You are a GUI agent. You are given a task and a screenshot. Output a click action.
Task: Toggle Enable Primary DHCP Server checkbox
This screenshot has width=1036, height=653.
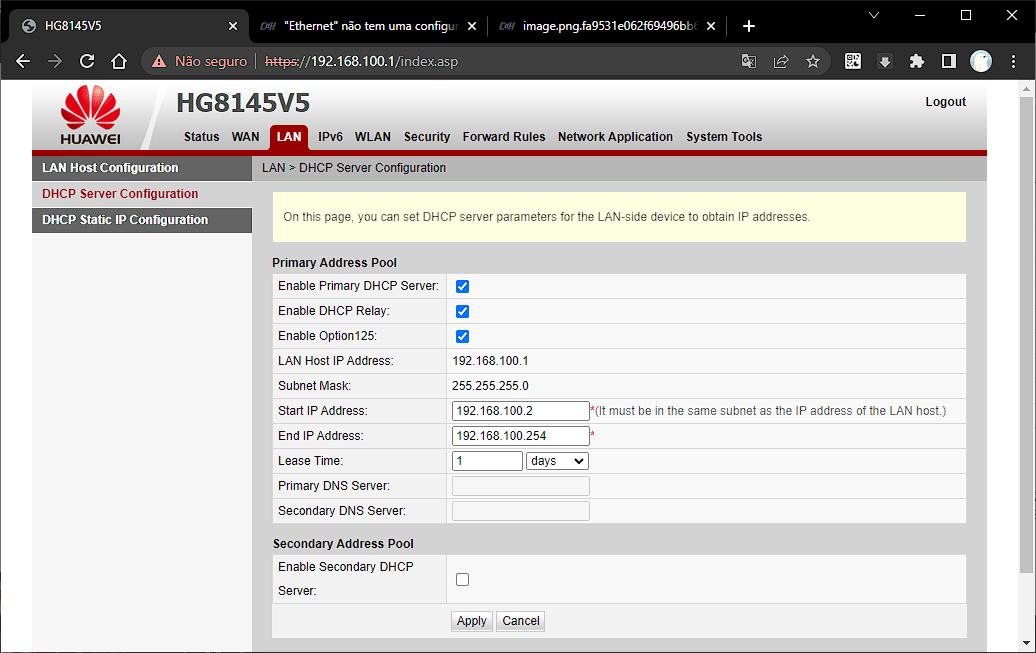click(462, 286)
